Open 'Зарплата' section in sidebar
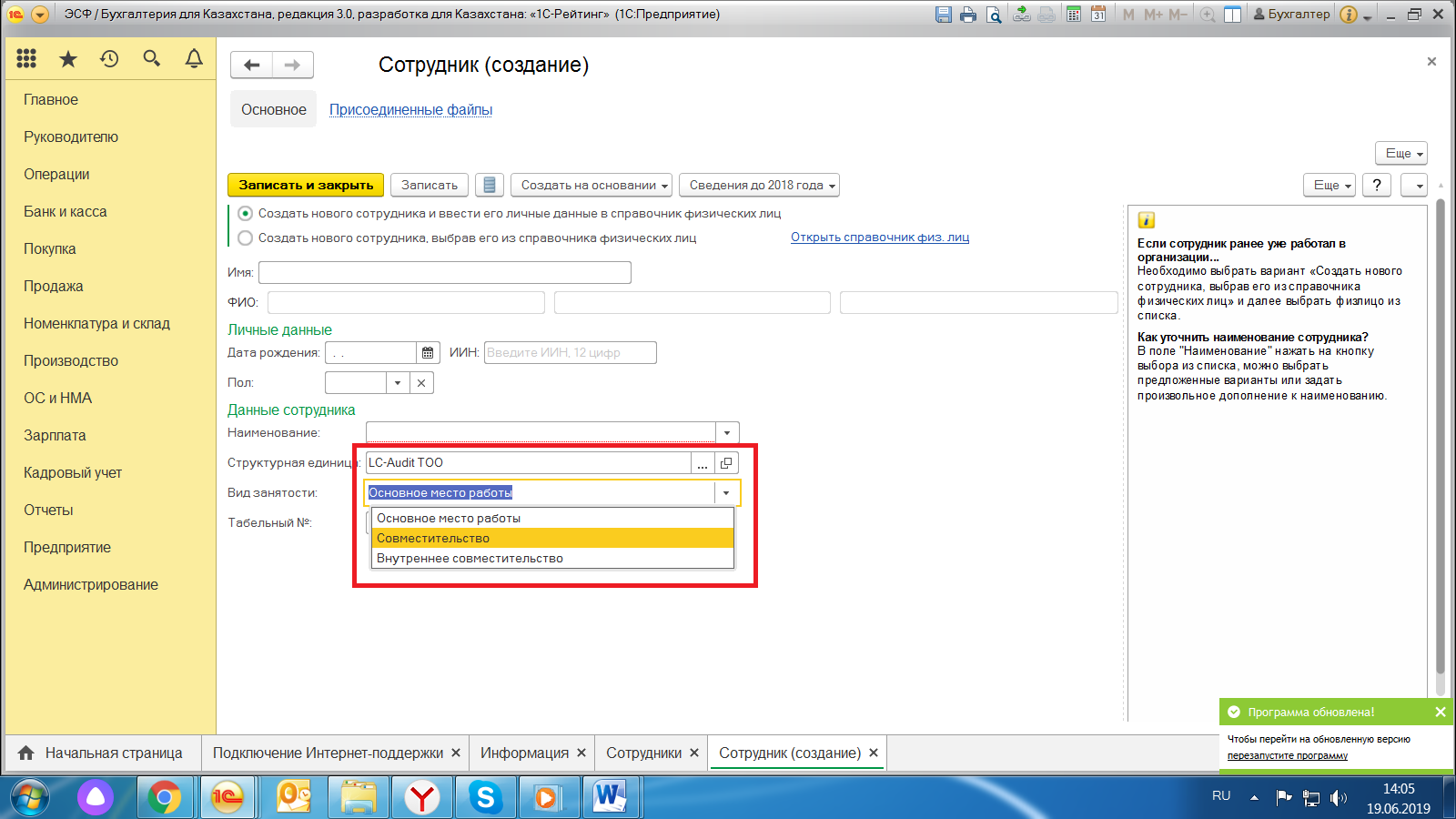The width and height of the screenshot is (1456, 819). click(x=55, y=436)
